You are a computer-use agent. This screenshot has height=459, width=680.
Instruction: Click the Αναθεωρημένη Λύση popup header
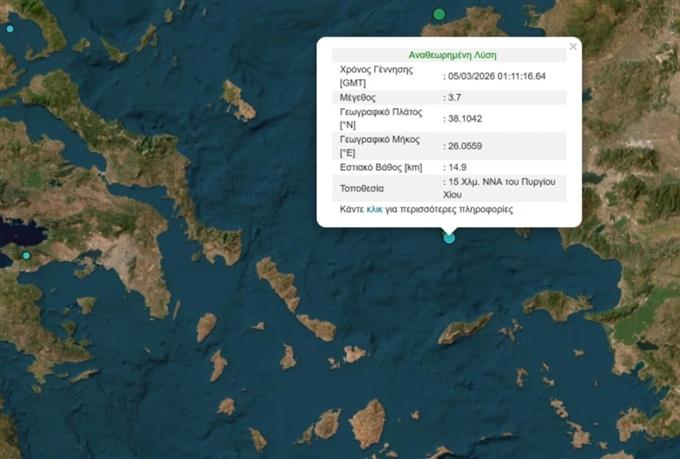(x=452, y=55)
